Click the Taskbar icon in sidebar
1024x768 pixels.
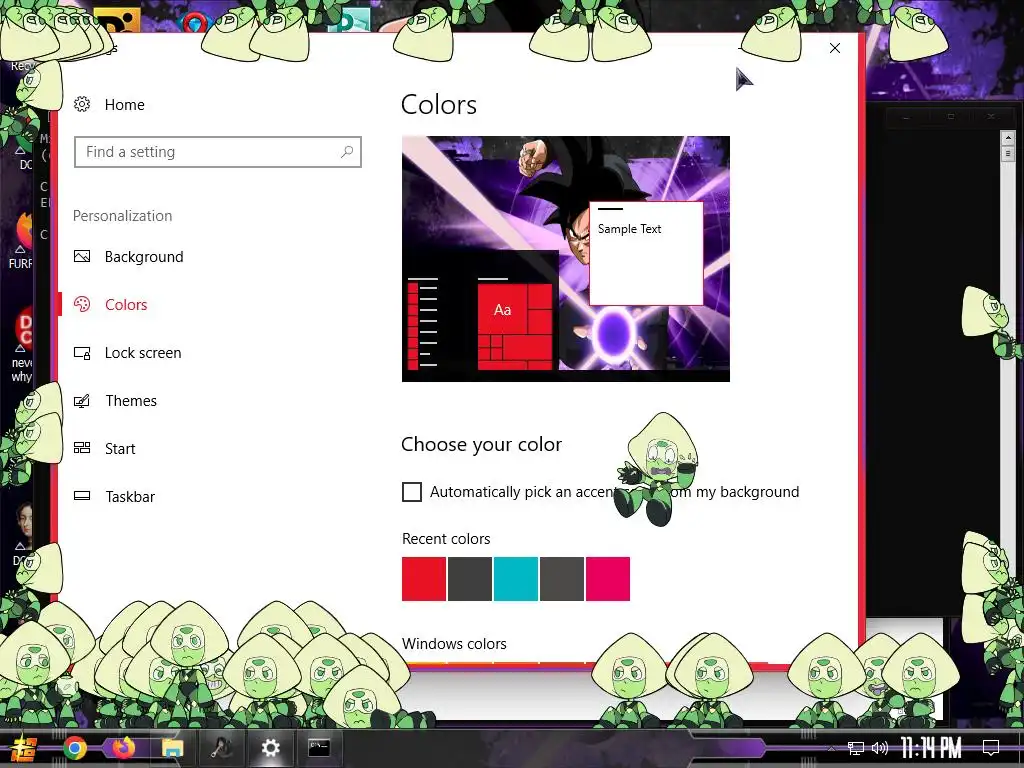[82, 496]
